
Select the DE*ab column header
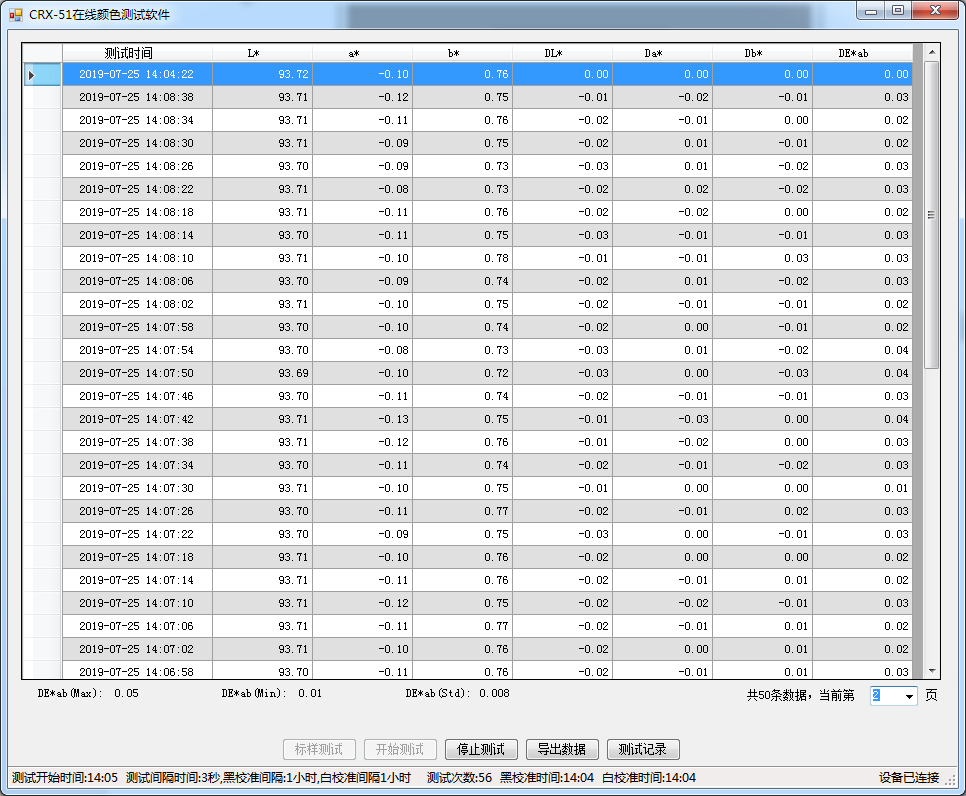tap(862, 53)
